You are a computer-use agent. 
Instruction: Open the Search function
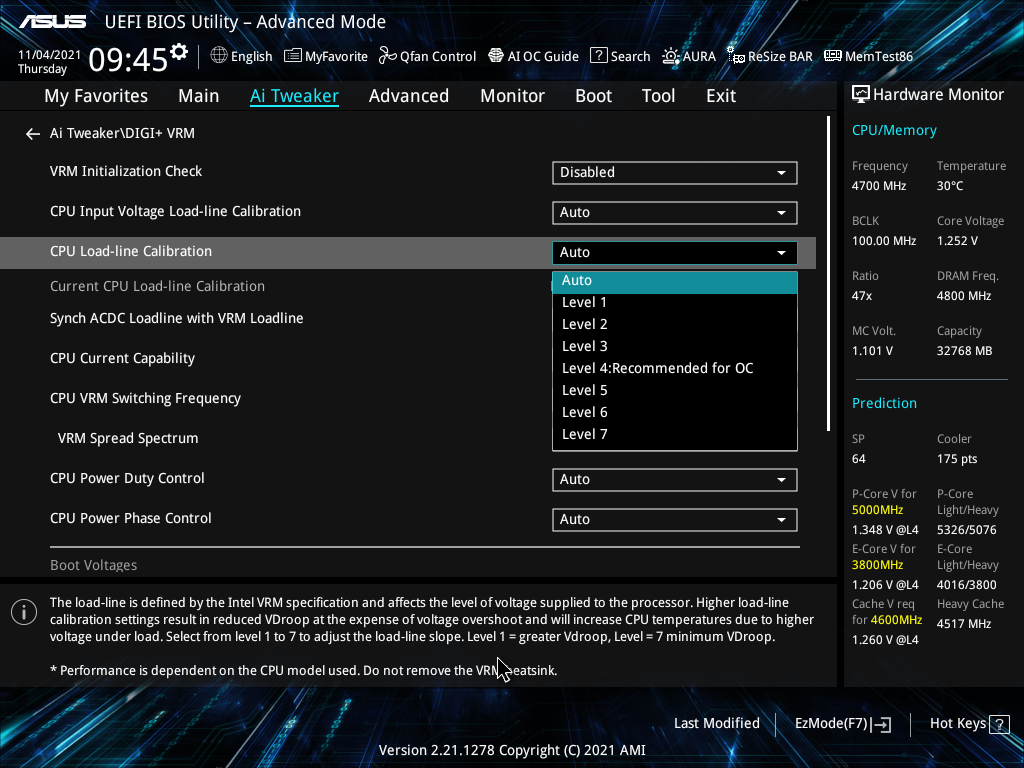tap(620, 56)
